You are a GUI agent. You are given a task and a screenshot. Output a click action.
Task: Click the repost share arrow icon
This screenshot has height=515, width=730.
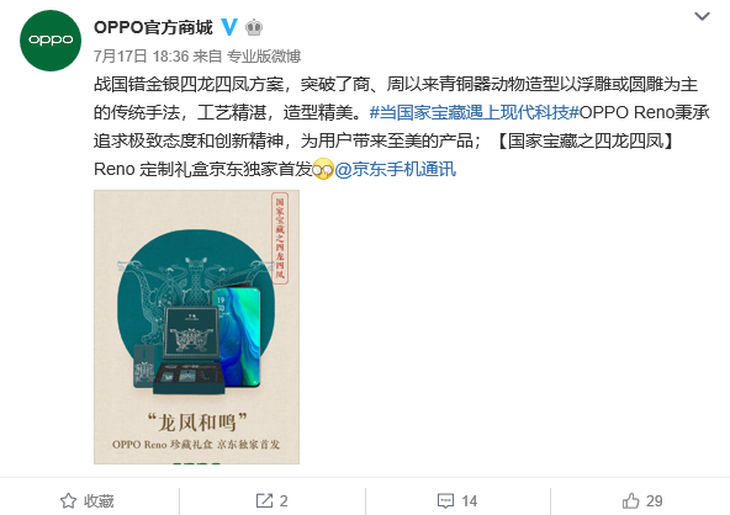264,501
